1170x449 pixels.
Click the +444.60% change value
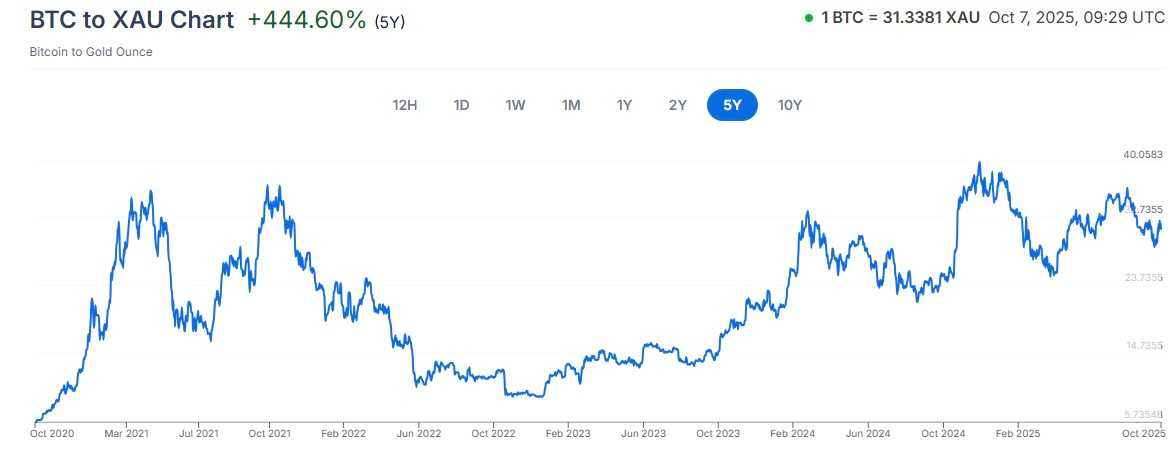coord(307,20)
